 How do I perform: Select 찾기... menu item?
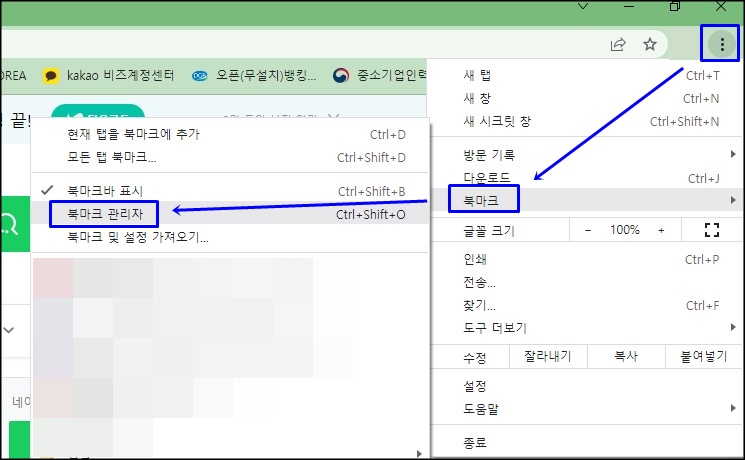point(587,306)
